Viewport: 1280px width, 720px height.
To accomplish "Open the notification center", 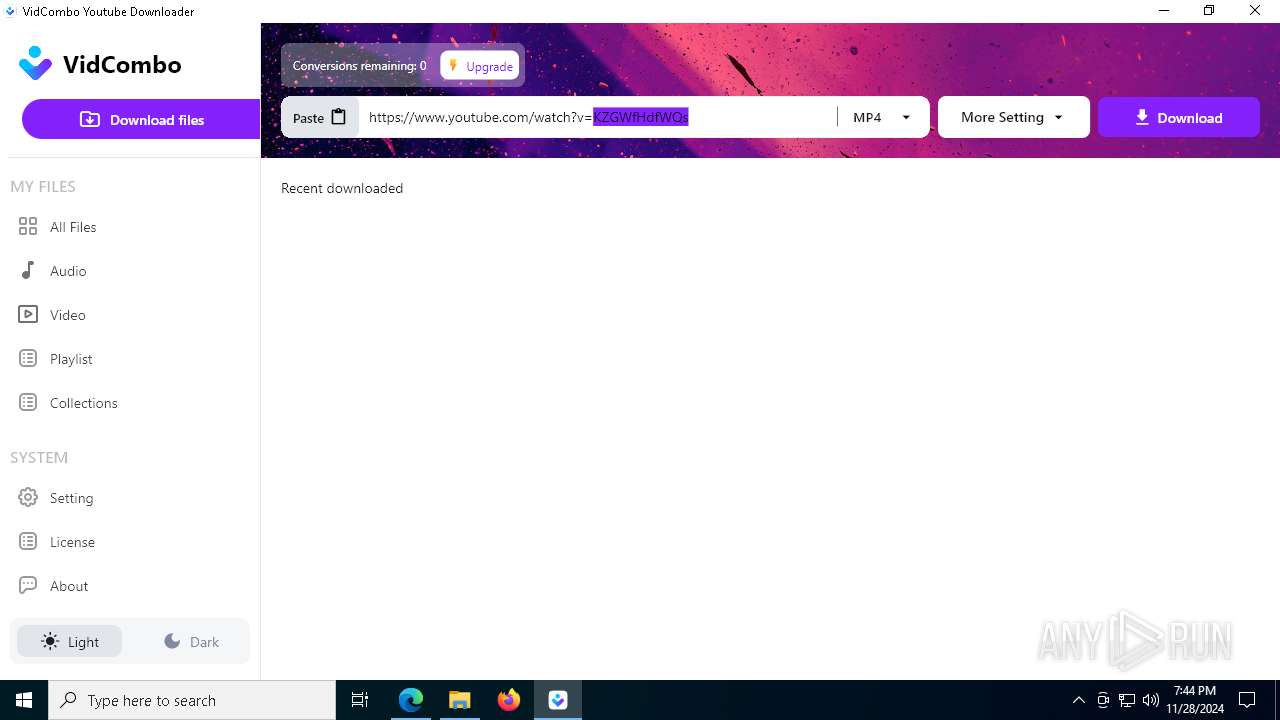I will pos(1247,700).
